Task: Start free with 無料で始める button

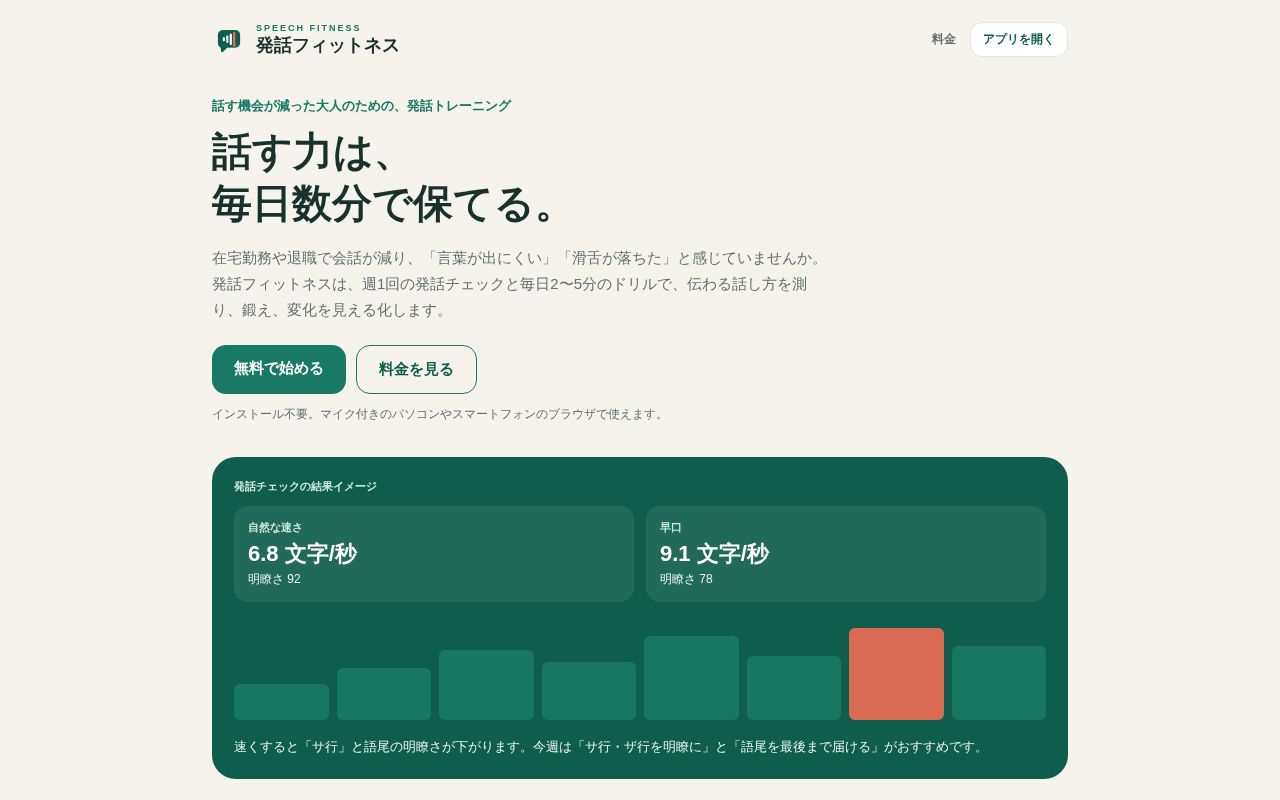Action: [x=279, y=369]
